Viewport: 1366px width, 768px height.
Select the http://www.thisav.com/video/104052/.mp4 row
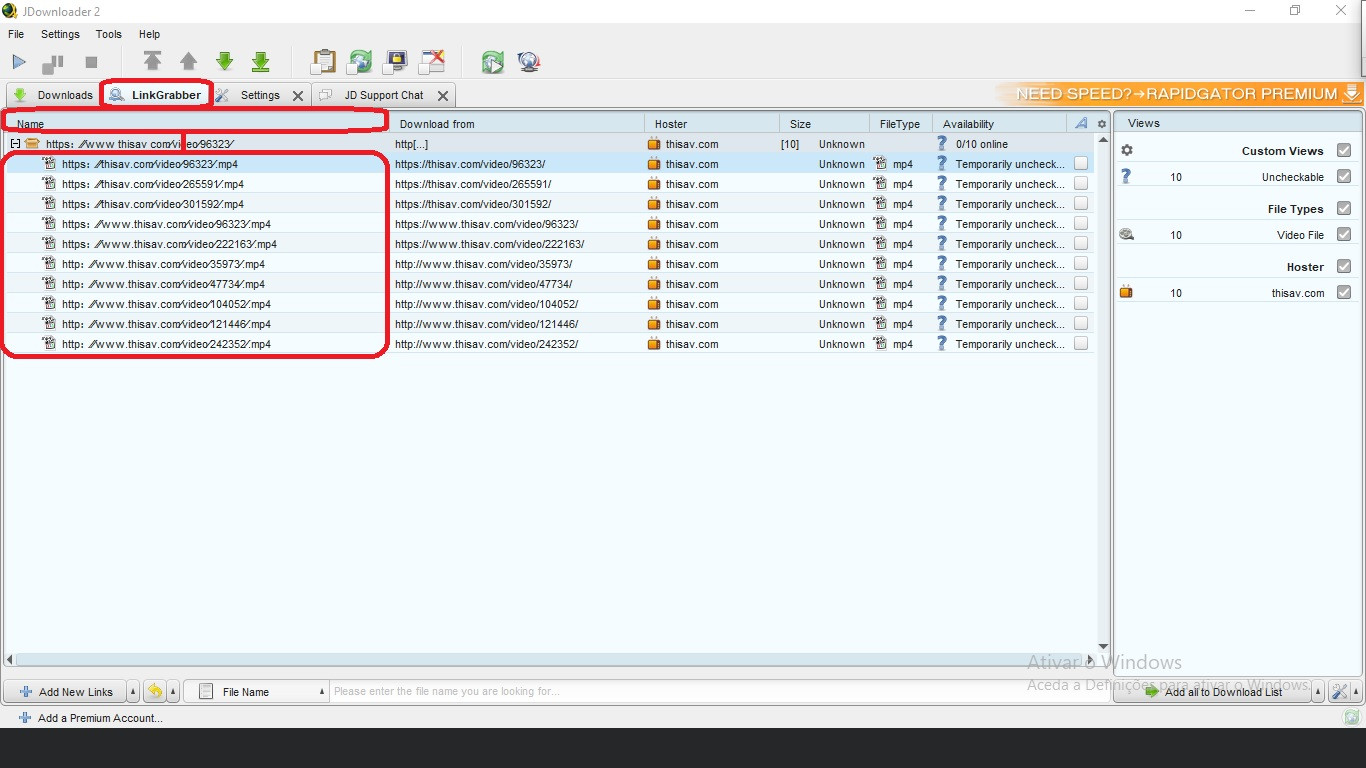coord(548,304)
